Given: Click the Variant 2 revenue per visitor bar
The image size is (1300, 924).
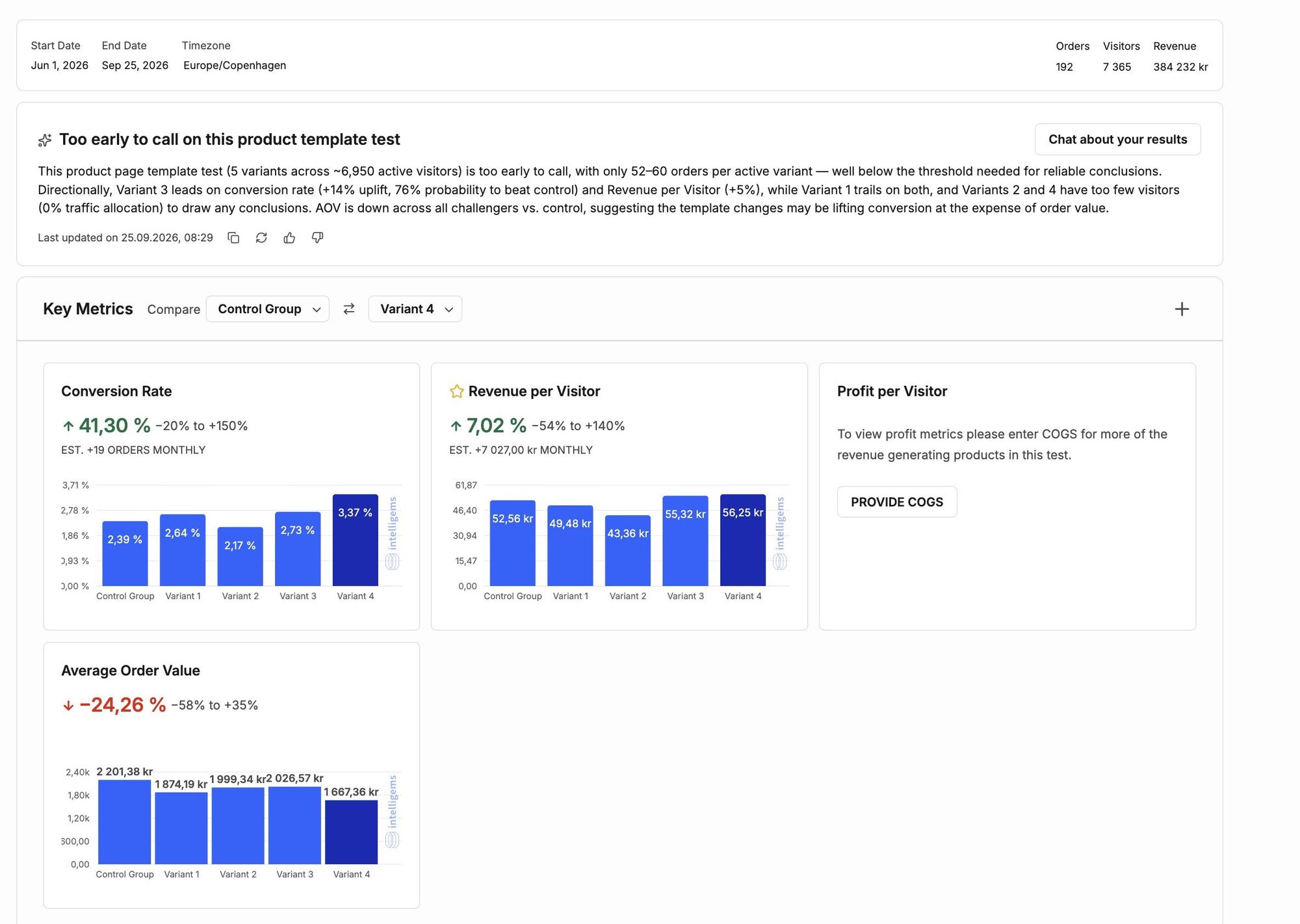Looking at the screenshot, I should click(628, 551).
